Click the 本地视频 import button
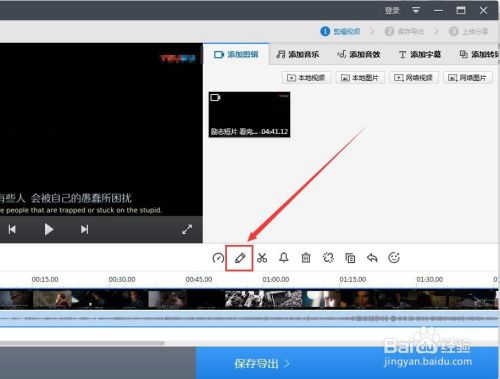 [x=306, y=78]
